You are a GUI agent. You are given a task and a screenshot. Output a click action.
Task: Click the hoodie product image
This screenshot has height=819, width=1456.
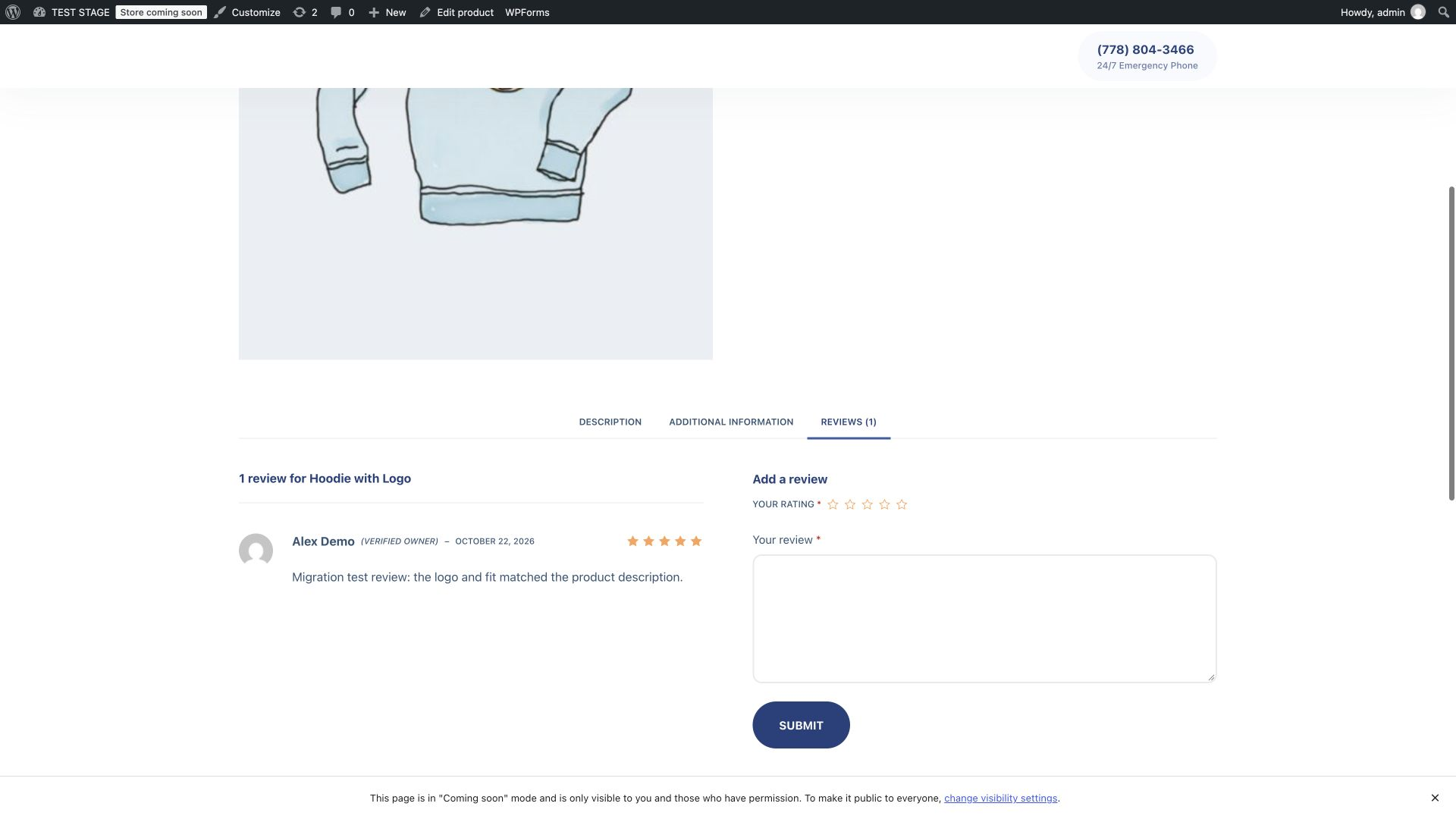pyautogui.click(x=475, y=224)
